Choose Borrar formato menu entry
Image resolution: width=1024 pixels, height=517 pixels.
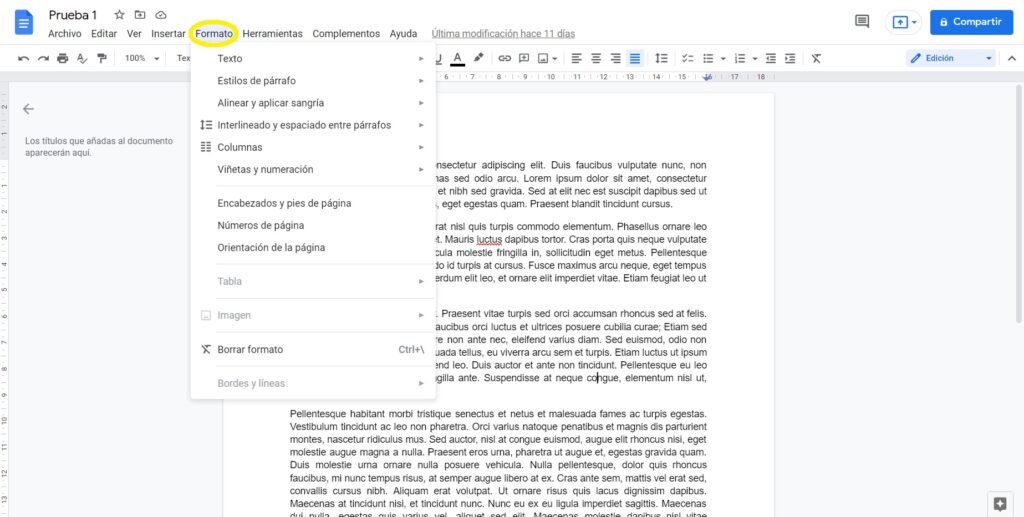(313, 349)
